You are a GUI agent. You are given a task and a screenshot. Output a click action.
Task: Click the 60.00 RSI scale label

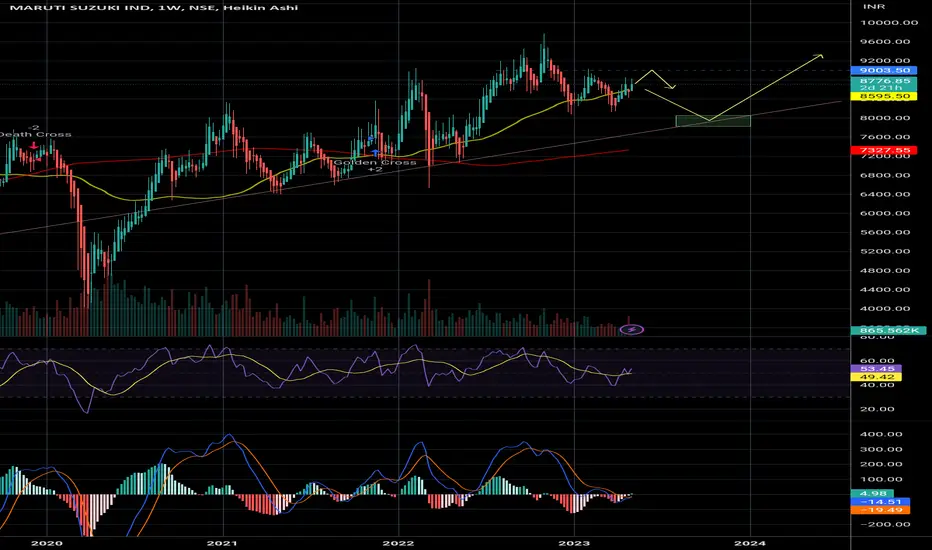coord(877,361)
